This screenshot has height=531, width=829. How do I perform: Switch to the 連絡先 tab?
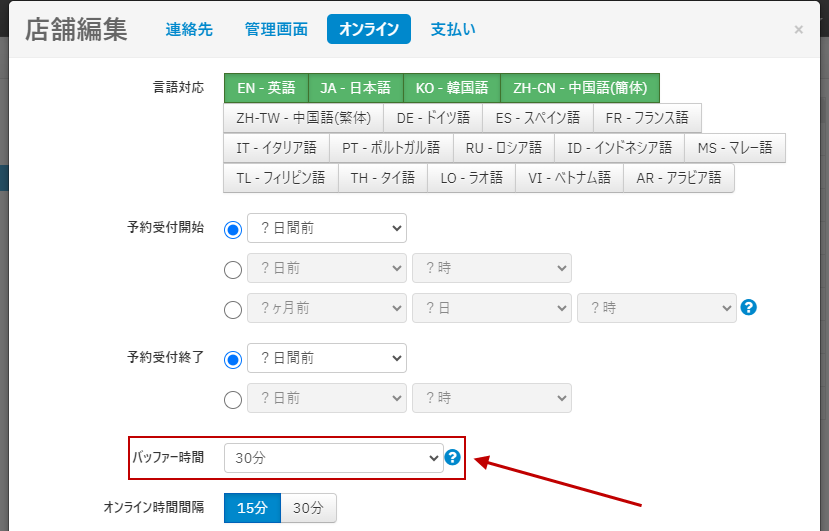(189, 30)
